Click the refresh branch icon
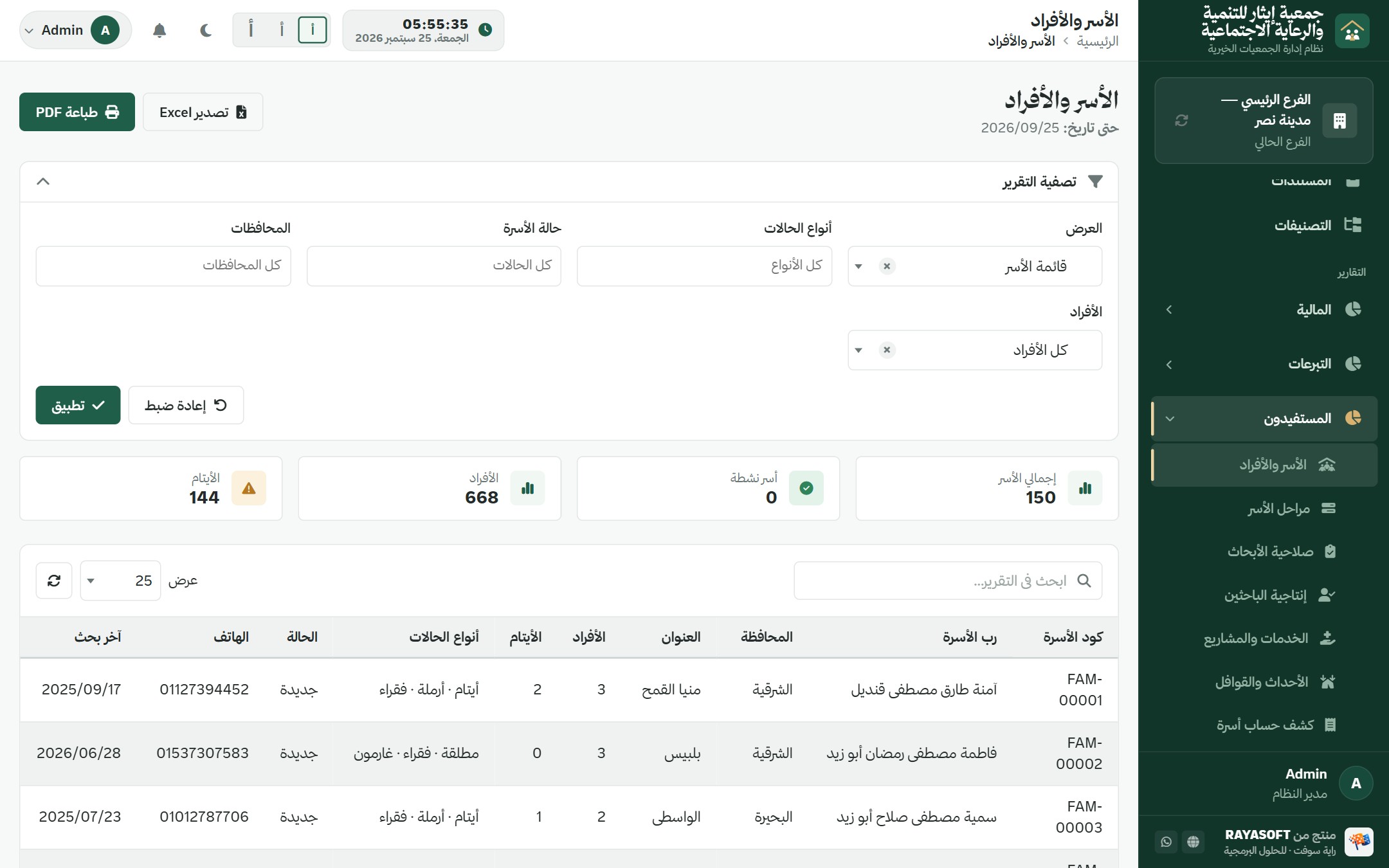The image size is (1389, 868). coord(1181,120)
